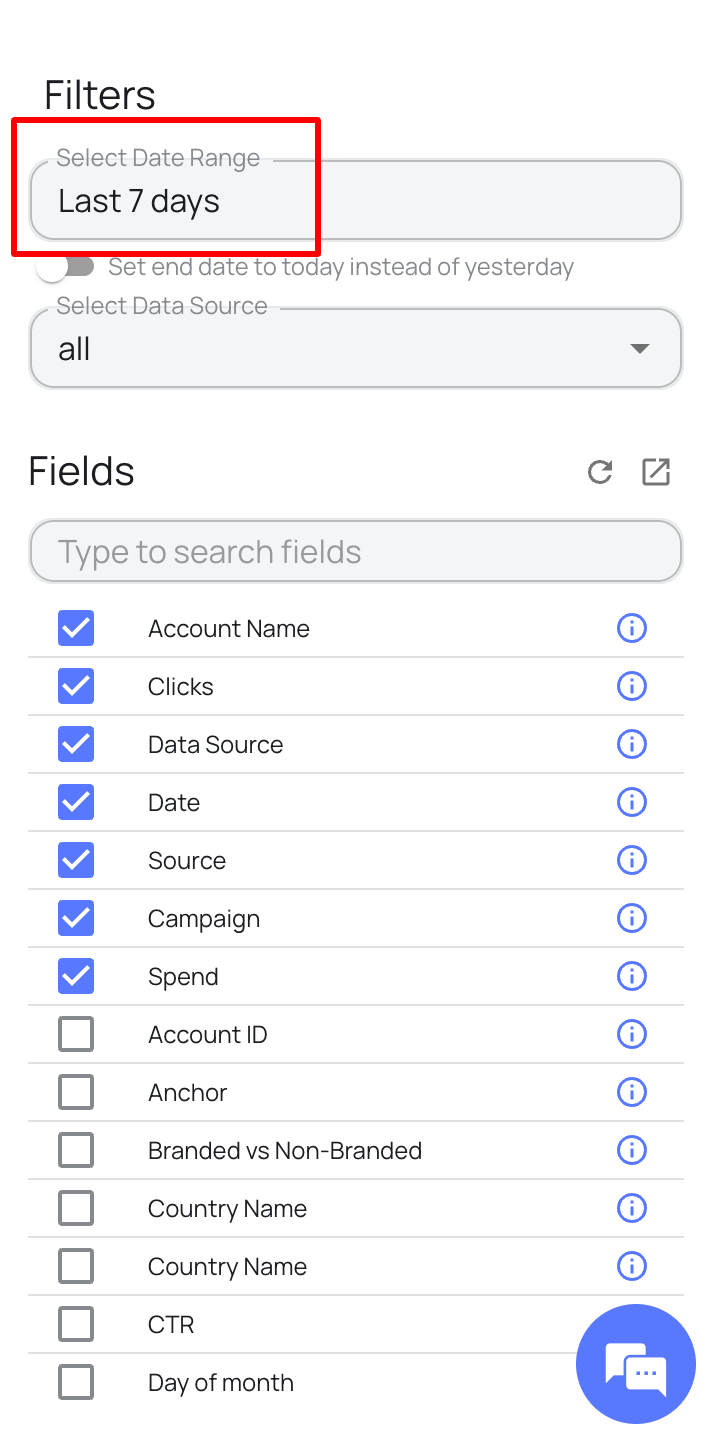View info icon for Anchor field
This screenshot has height=1442, width=710.
632,1092
